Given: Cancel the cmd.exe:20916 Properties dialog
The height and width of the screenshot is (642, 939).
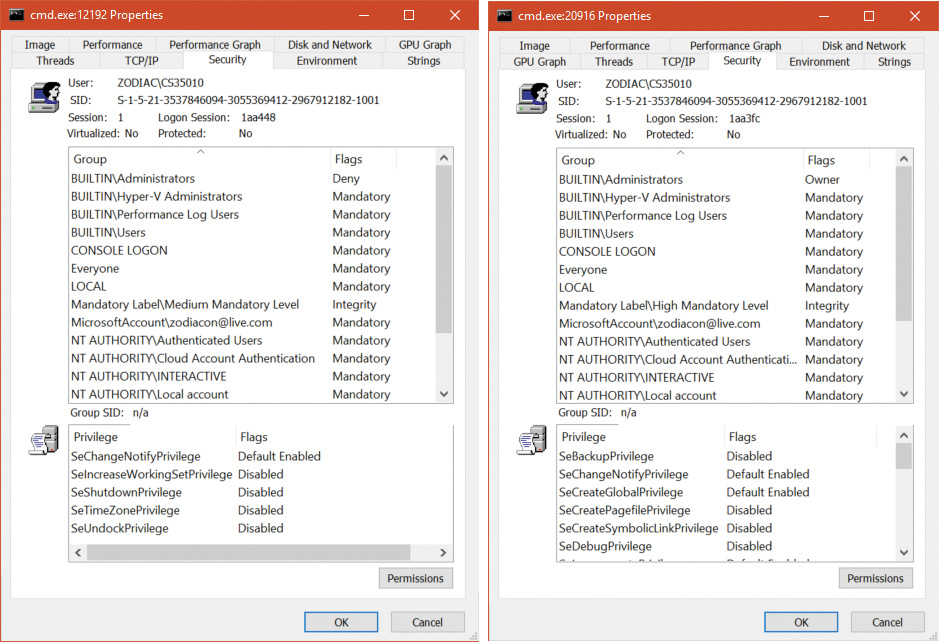Looking at the screenshot, I should (x=888, y=622).
